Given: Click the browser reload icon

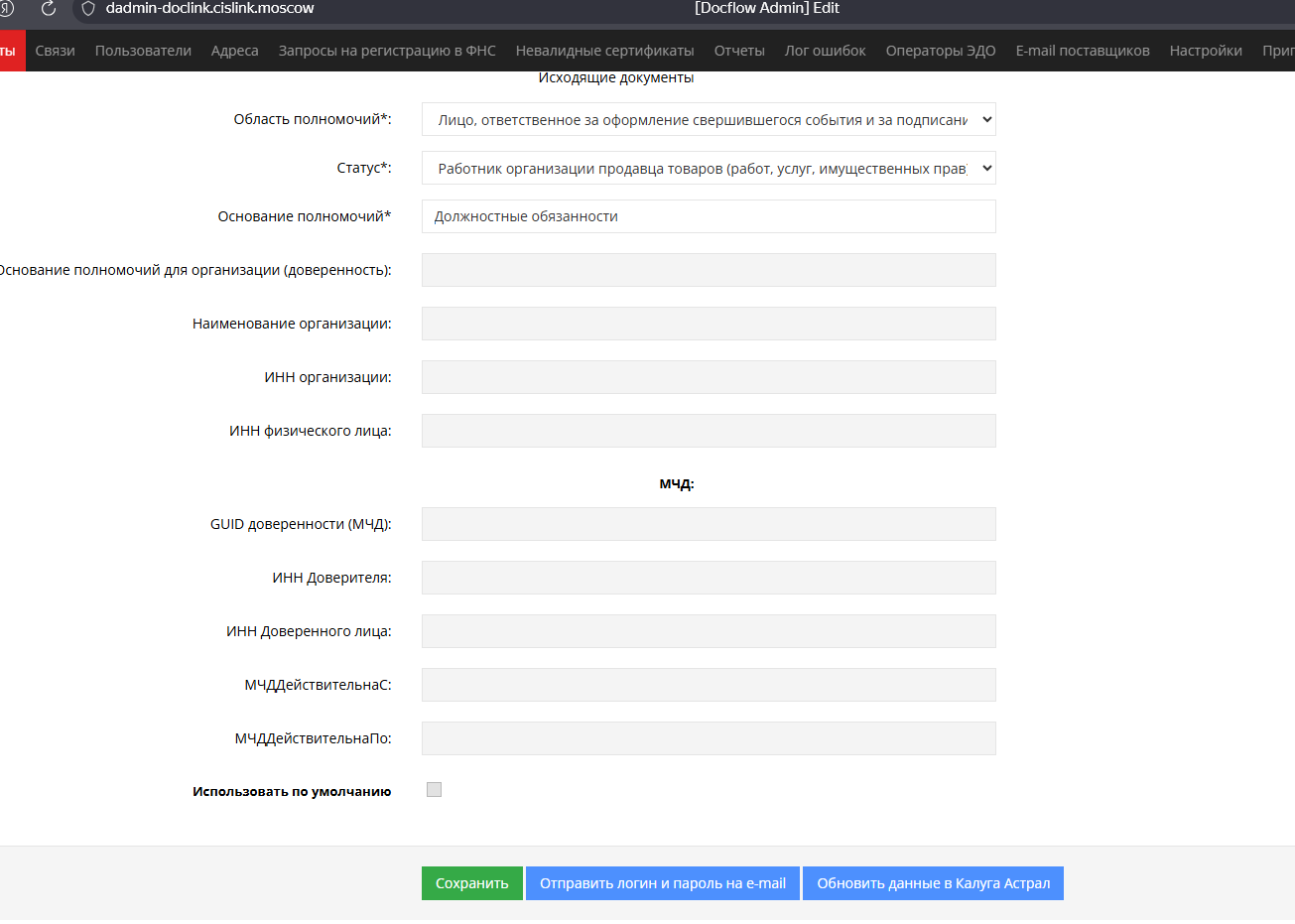Looking at the screenshot, I should 48,9.
